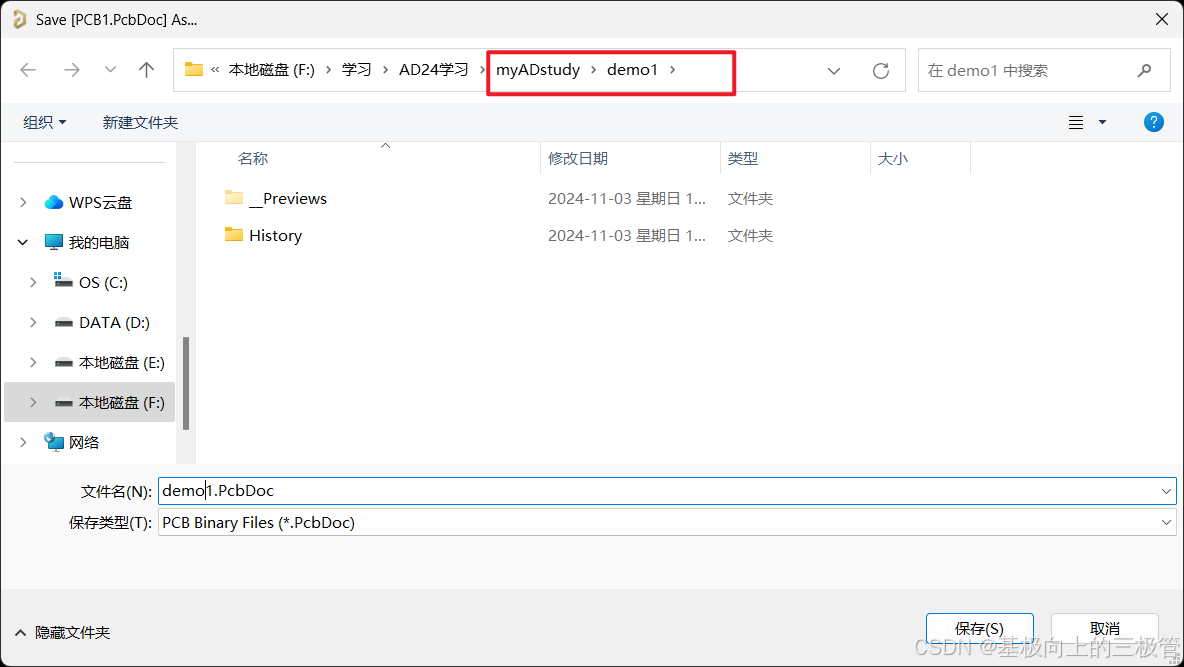
Task: Sort by 大小 column header
Action: pyautogui.click(x=893, y=159)
